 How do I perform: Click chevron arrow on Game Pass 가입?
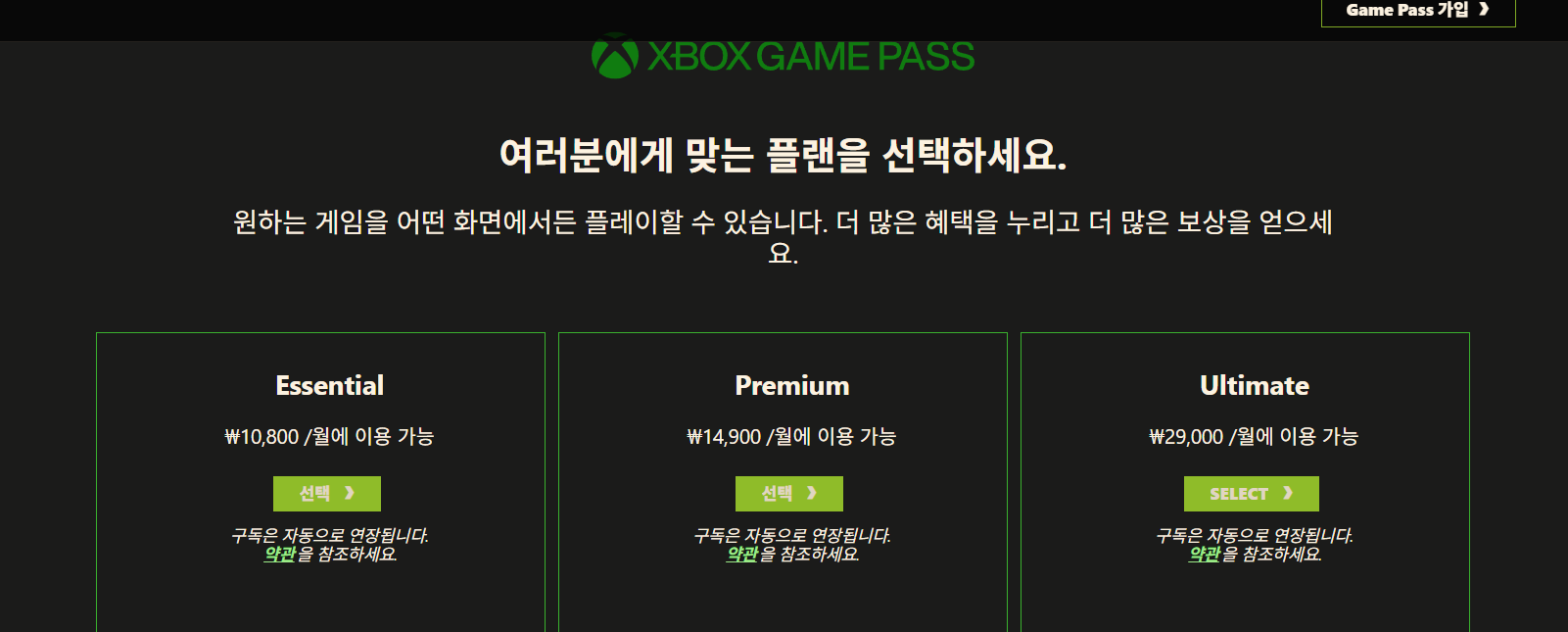[x=1484, y=10]
